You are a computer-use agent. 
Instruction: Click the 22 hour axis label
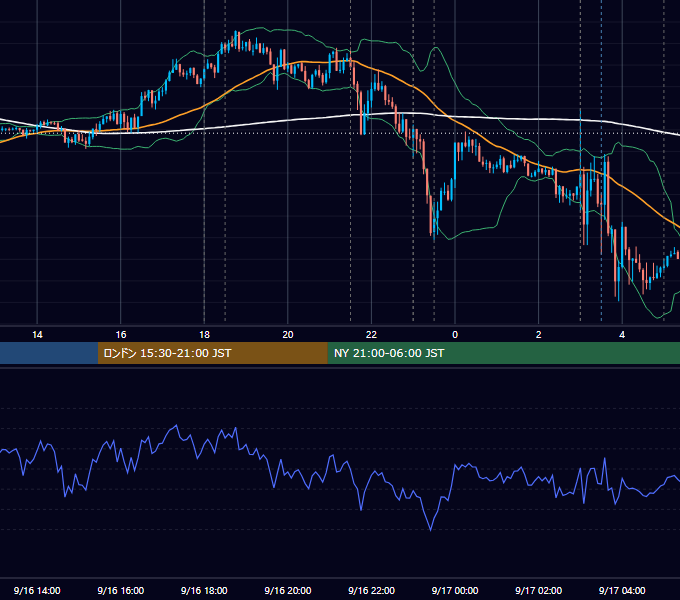(x=371, y=335)
